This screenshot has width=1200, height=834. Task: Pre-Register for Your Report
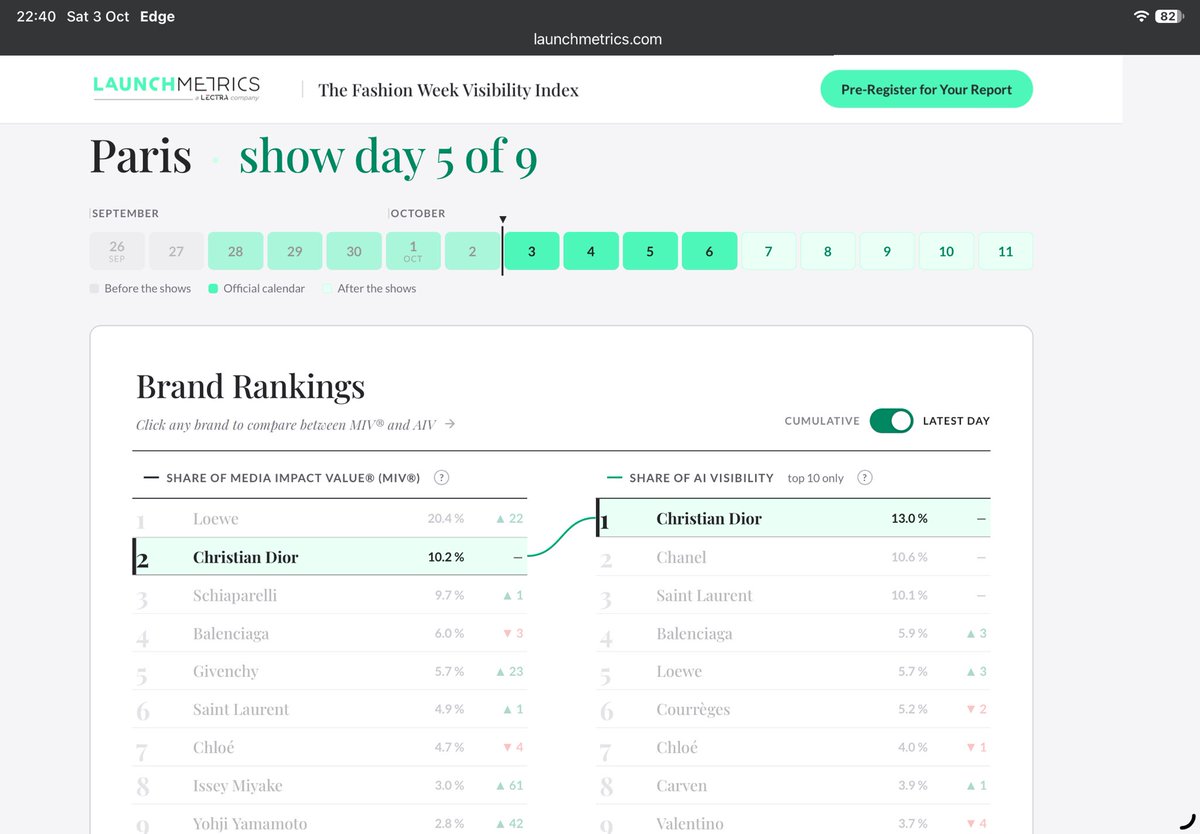[926, 89]
